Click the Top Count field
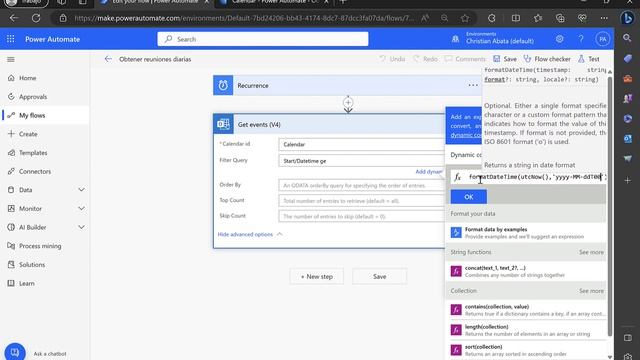The image size is (640, 360). (x=362, y=201)
